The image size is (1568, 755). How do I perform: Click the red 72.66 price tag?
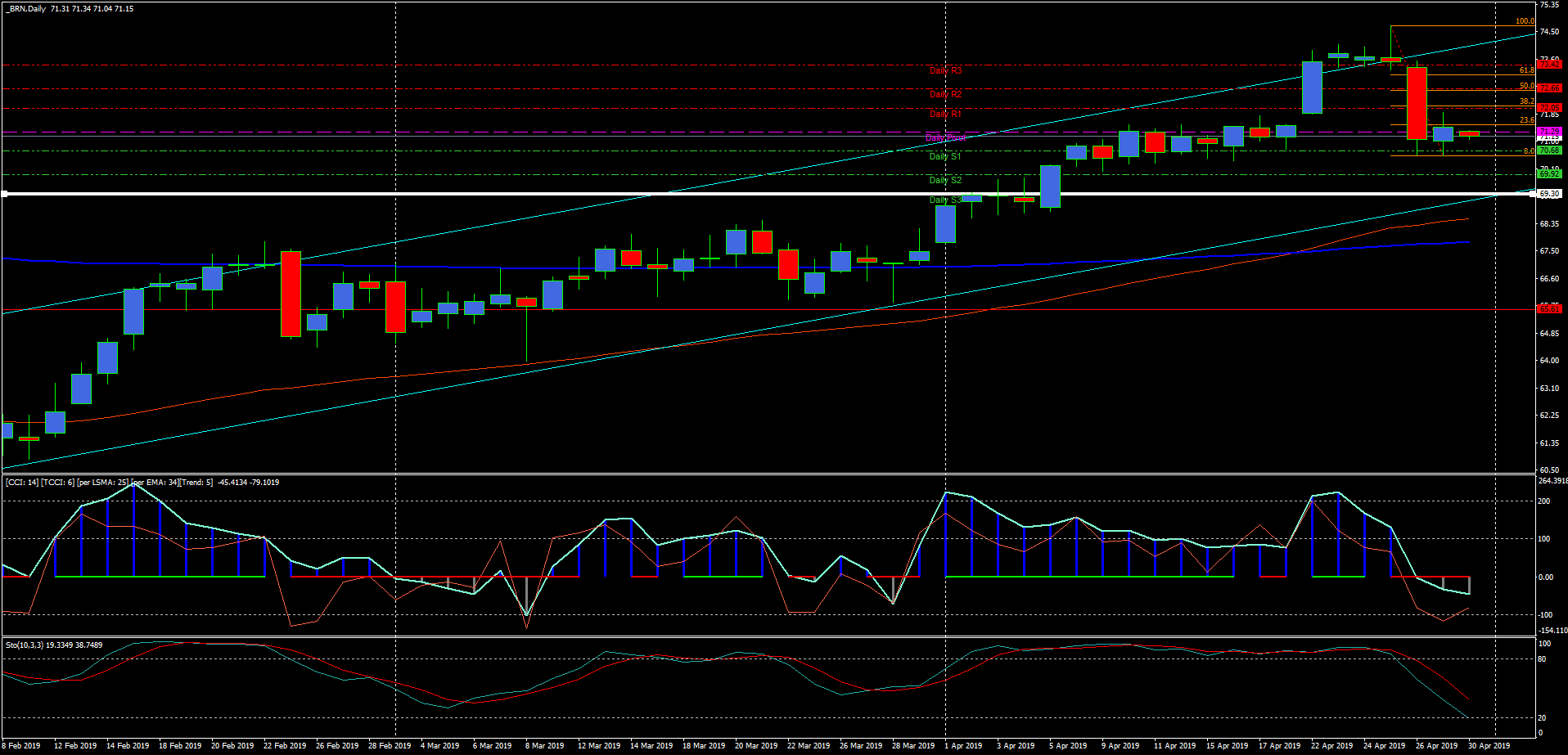1549,88
